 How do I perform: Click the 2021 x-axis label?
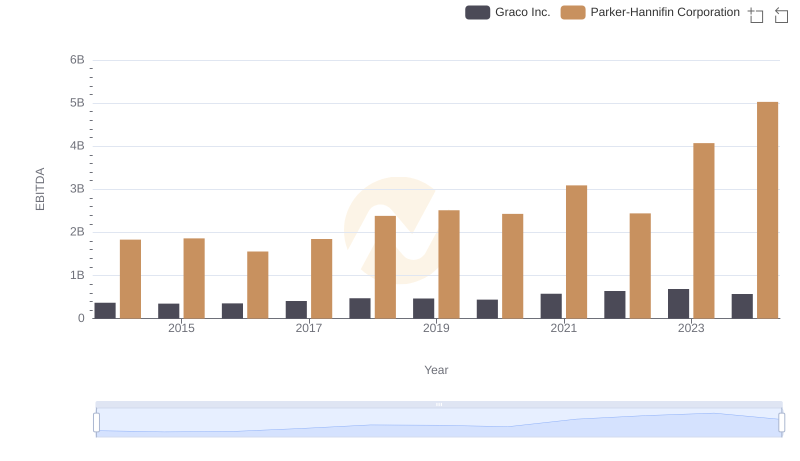tap(564, 328)
